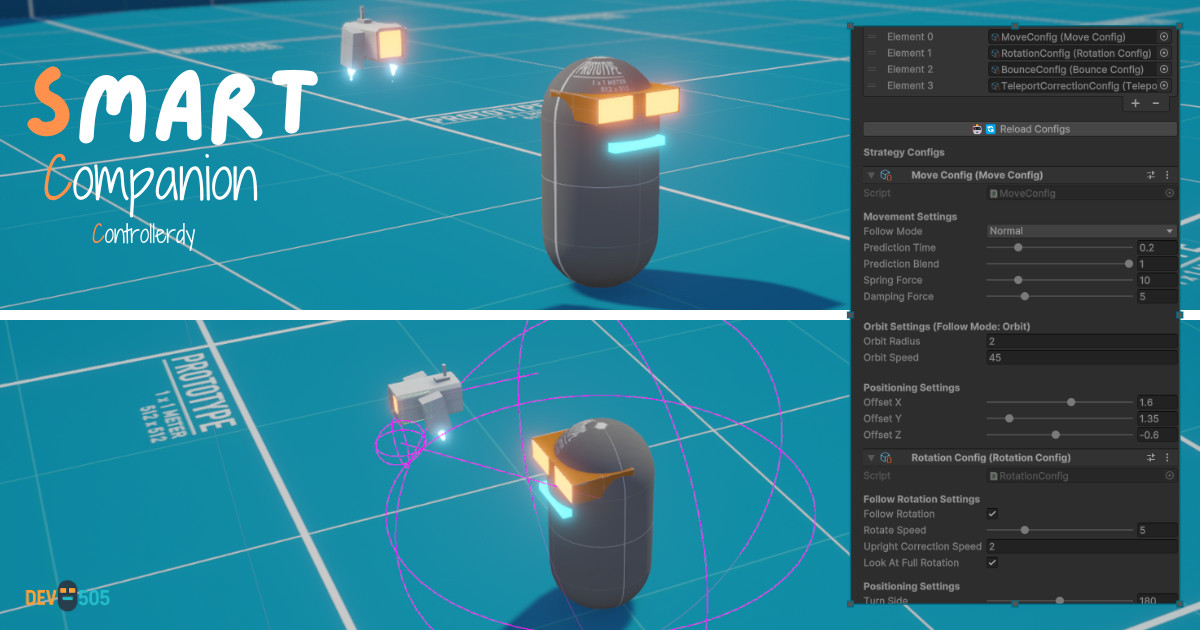Click the robot icon on Reload Configs
Viewport: 1200px width, 630px height.
pos(977,129)
